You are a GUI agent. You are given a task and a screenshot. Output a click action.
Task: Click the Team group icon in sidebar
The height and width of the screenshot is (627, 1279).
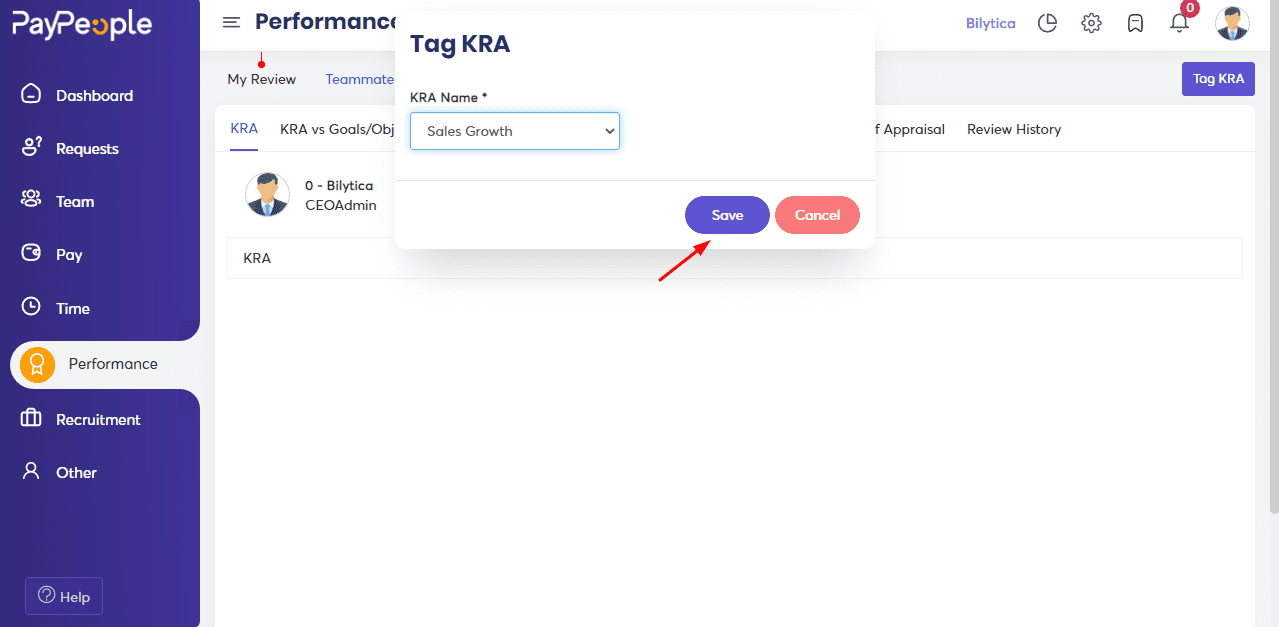coord(31,200)
